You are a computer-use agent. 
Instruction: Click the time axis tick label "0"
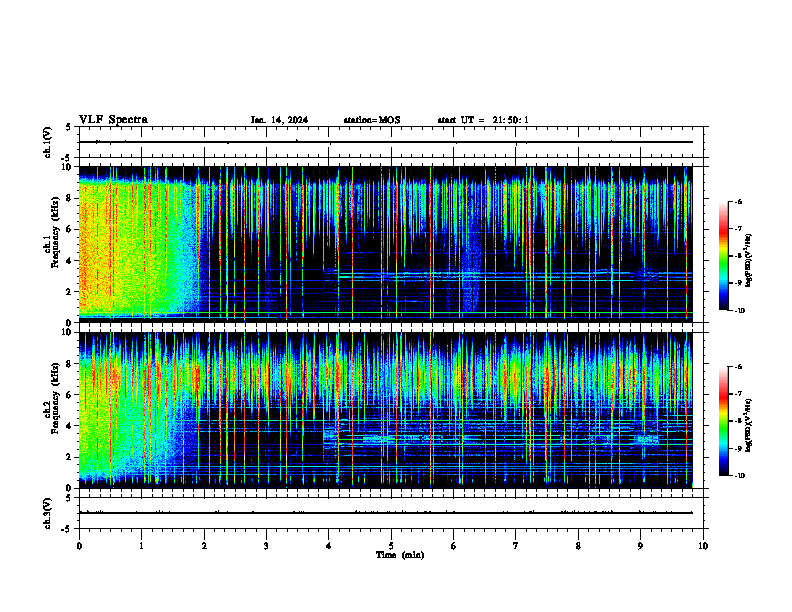pos(79,546)
